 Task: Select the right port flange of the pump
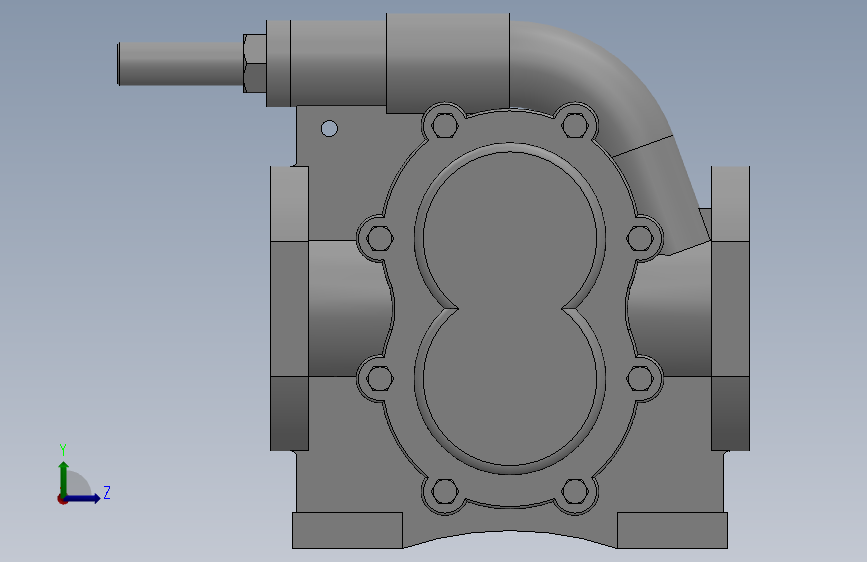[730, 308]
